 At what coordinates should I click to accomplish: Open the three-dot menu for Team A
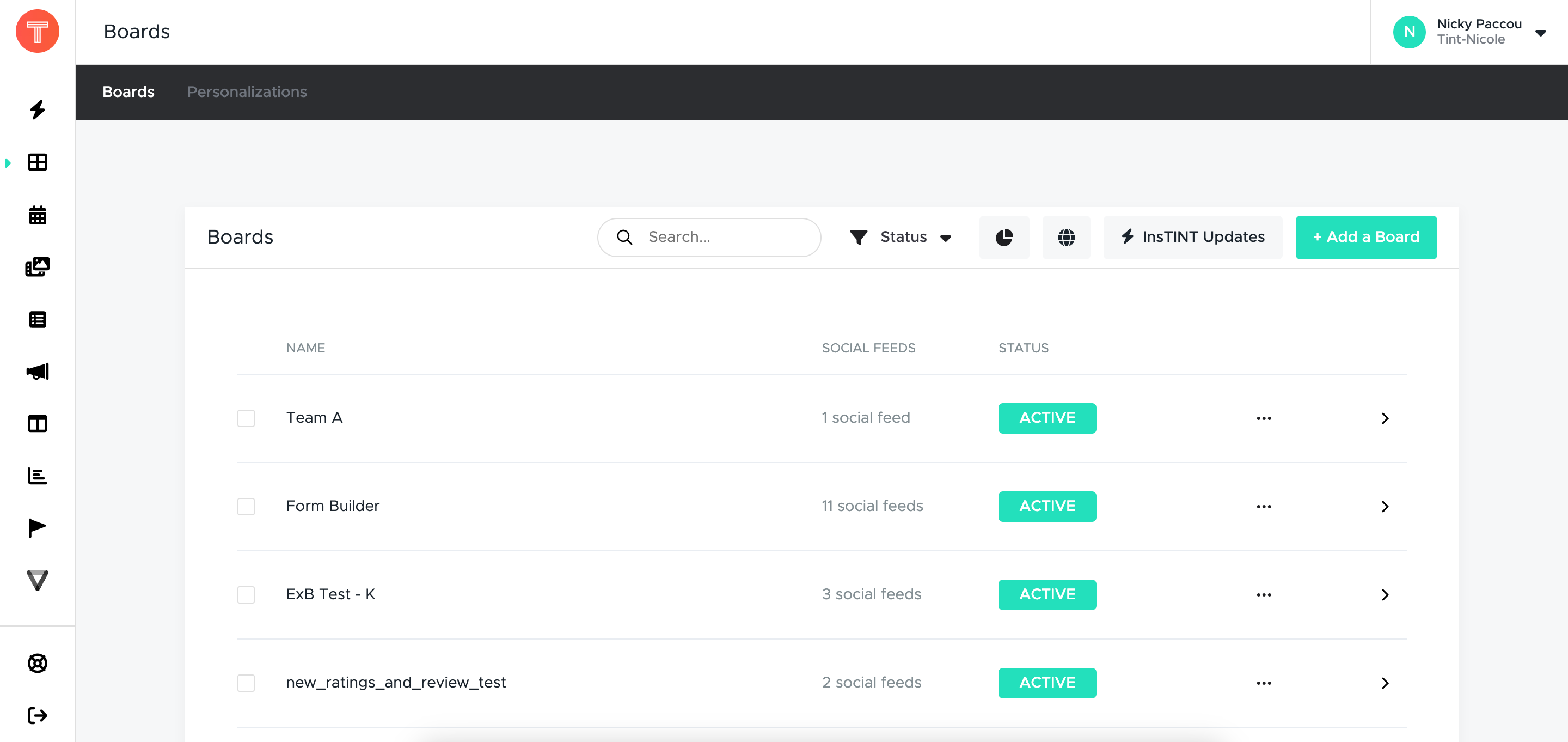1264,418
